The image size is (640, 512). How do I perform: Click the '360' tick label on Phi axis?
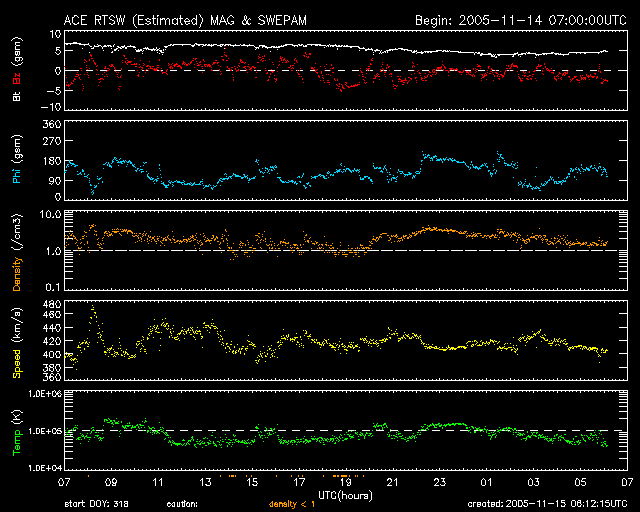(52, 124)
